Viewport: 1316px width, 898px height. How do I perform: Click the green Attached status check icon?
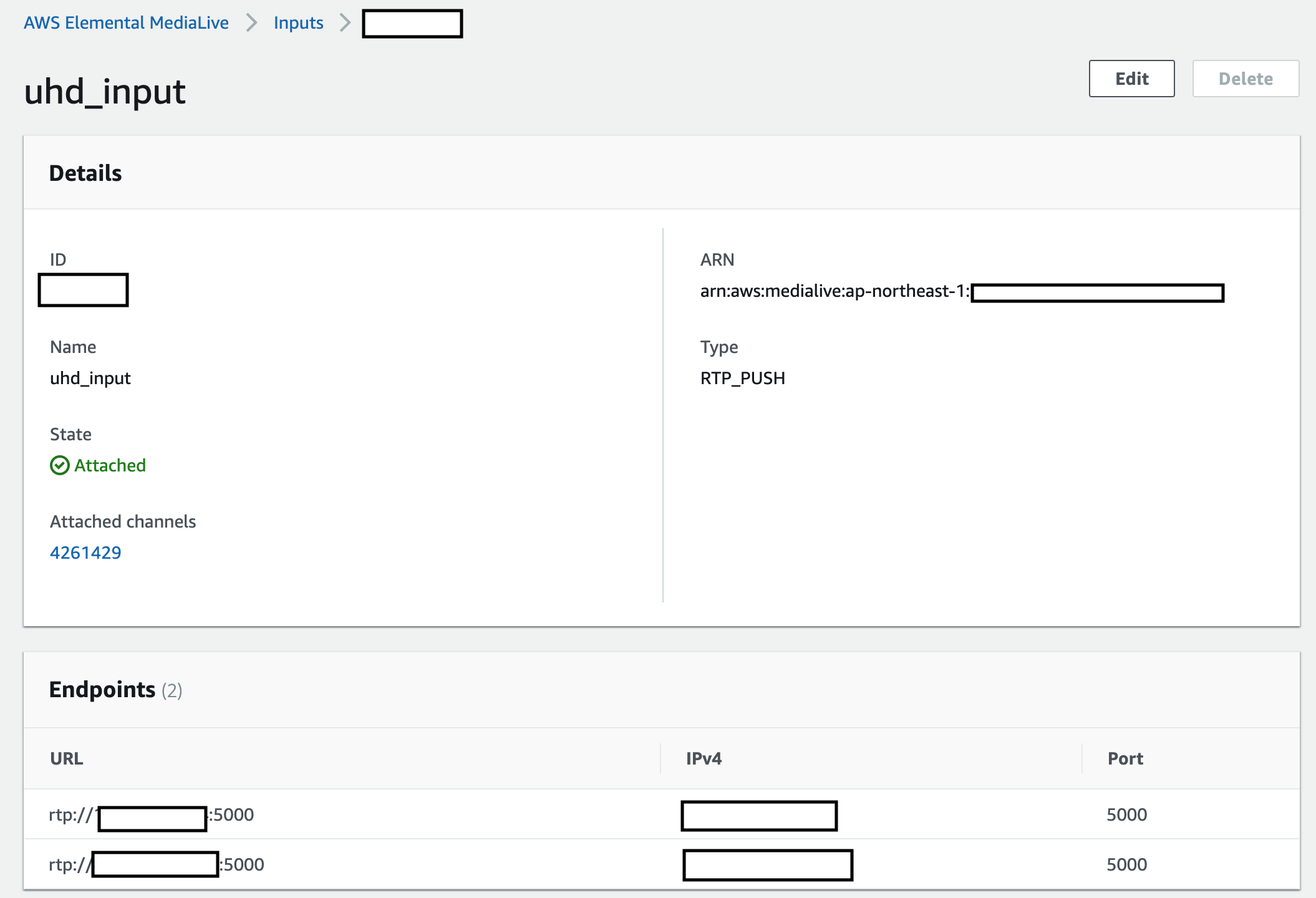pyautogui.click(x=59, y=465)
